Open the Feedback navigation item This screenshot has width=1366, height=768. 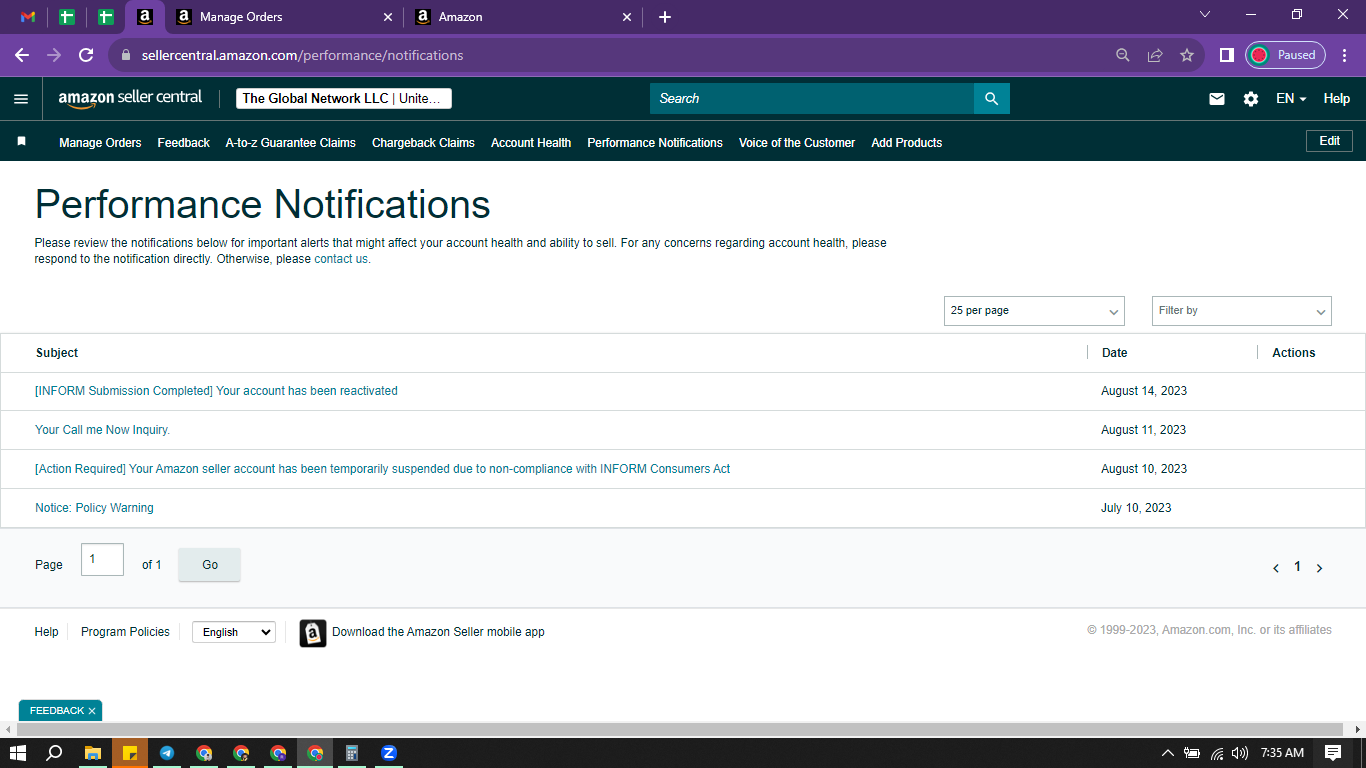184,143
